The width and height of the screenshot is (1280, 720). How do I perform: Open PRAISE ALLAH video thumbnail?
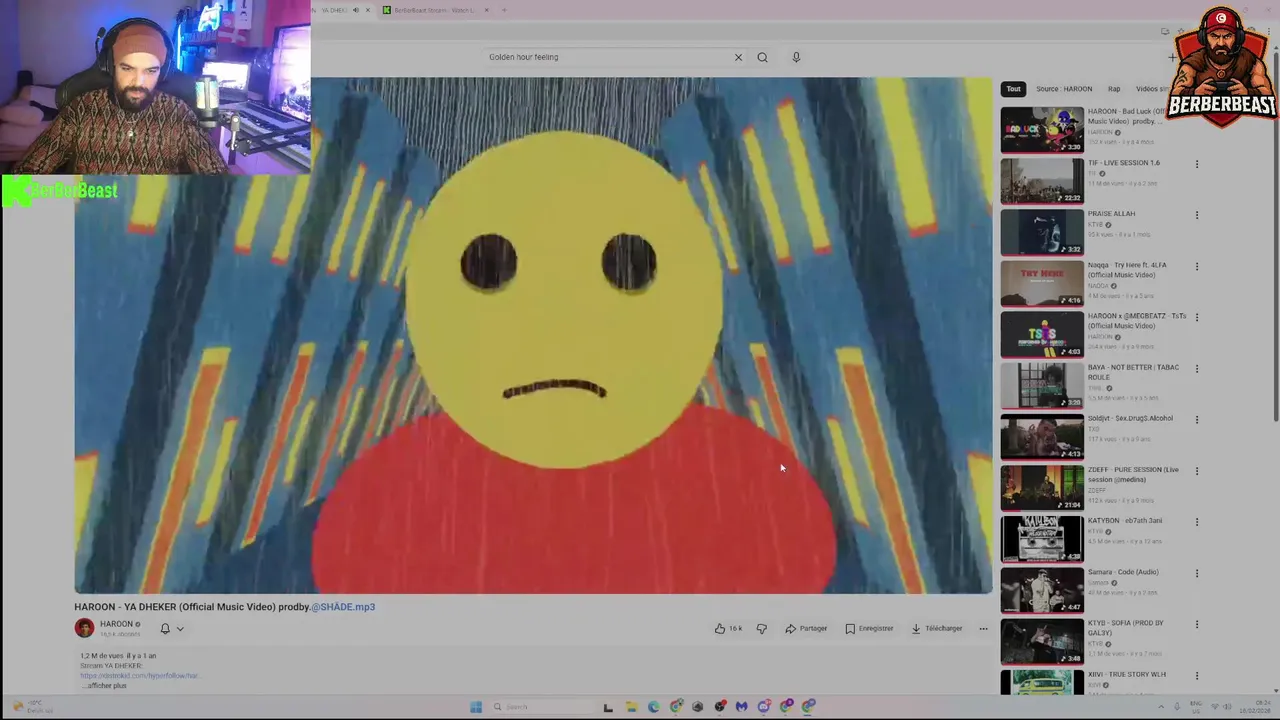(1042, 232)
